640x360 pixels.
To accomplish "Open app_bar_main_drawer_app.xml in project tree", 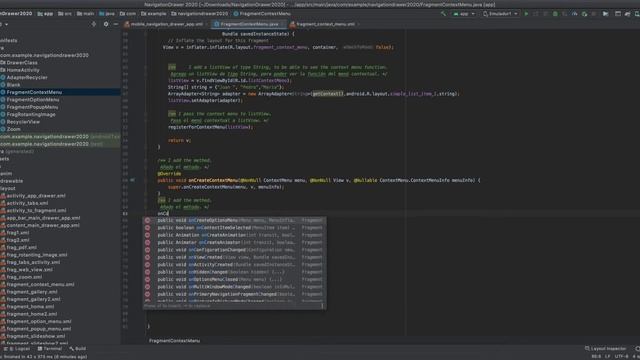I will coord(40,218).
